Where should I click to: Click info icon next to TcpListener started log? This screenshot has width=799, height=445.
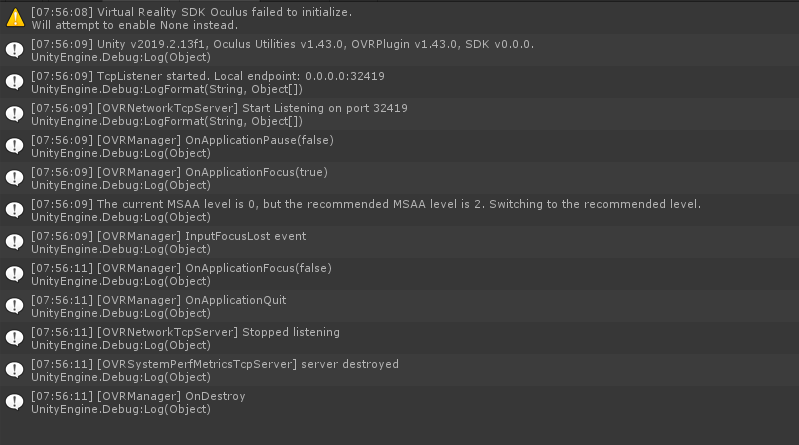coord(14,82)
